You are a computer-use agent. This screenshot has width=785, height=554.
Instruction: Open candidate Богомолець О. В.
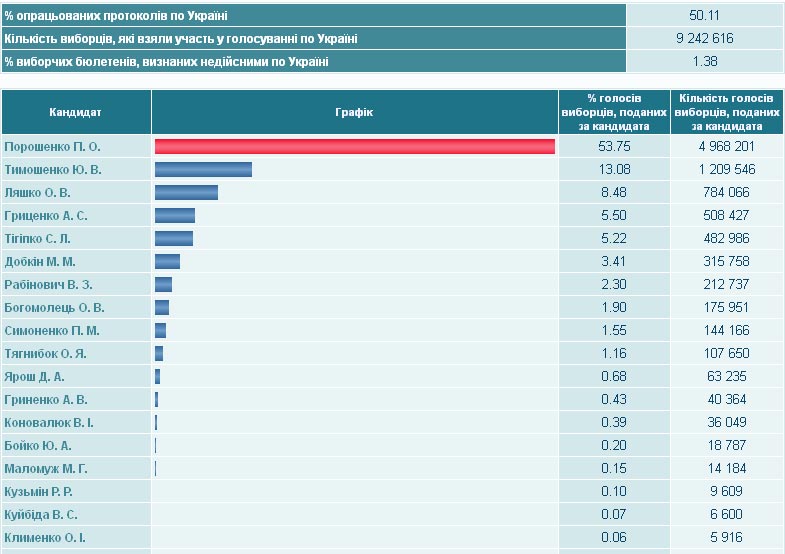click(55, 308)
